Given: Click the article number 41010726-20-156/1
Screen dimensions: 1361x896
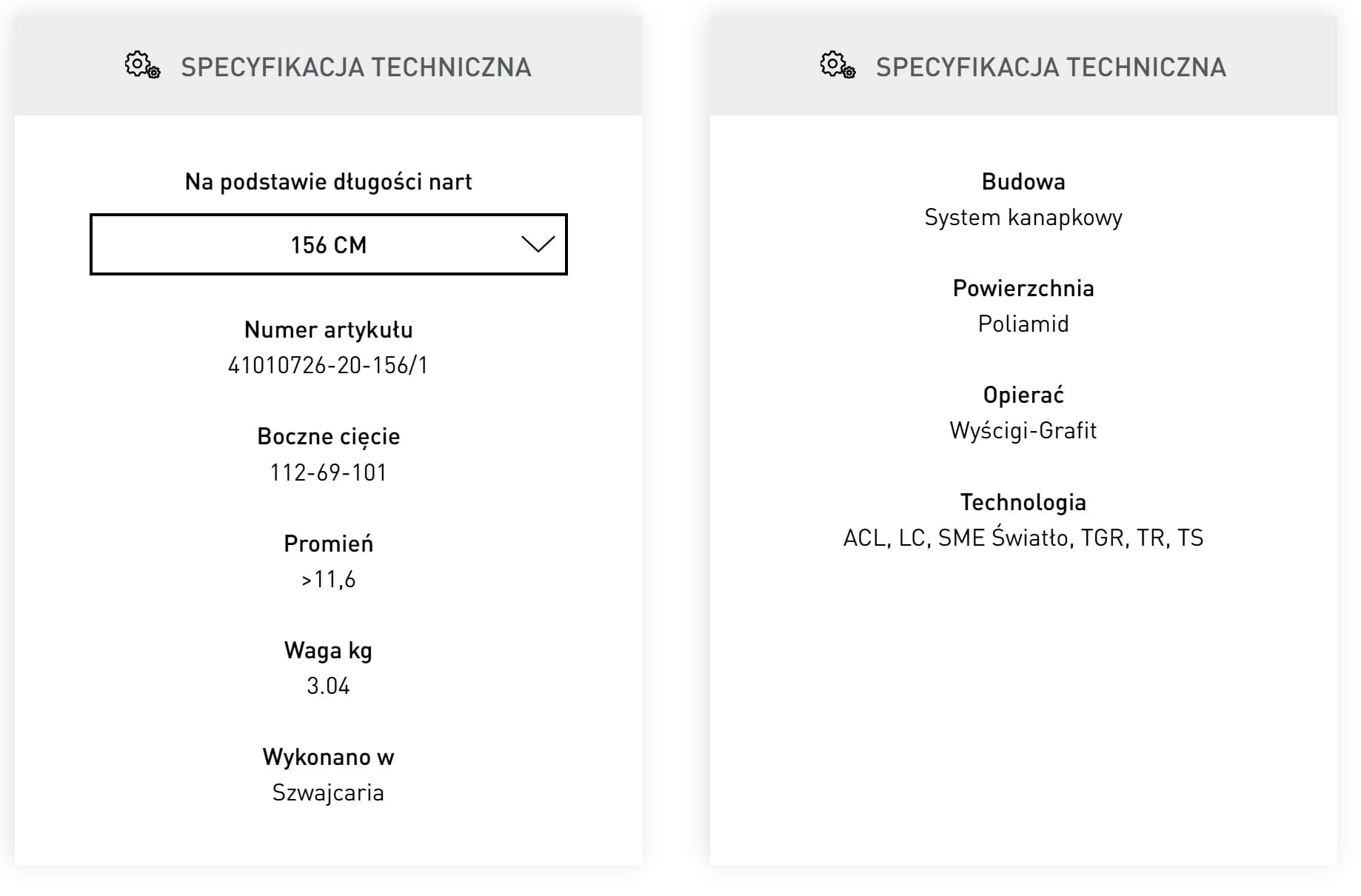Looking at the screenshot, I should point(328,365).
